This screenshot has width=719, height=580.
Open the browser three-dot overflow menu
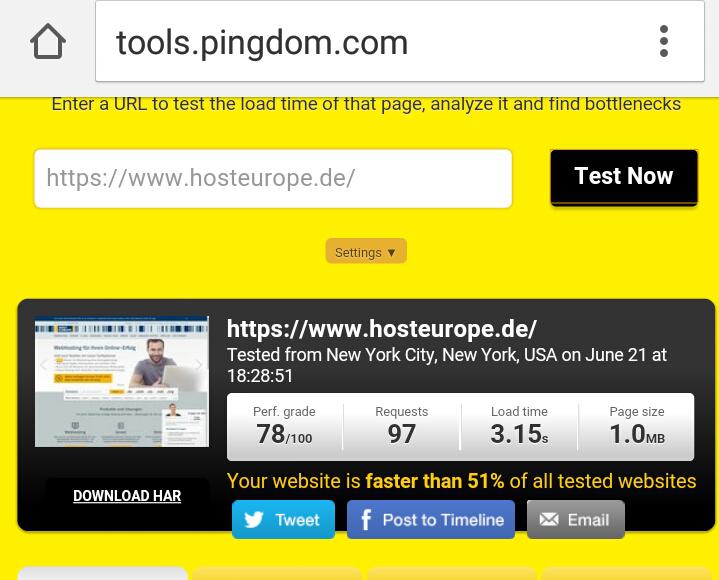664,42
